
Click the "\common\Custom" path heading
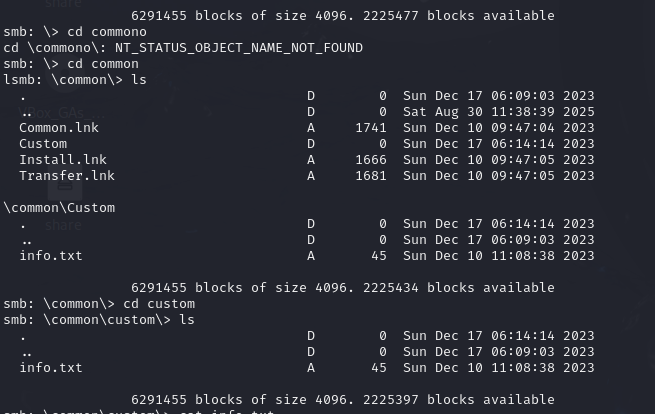pyautogui.click(x=59, y=208)
